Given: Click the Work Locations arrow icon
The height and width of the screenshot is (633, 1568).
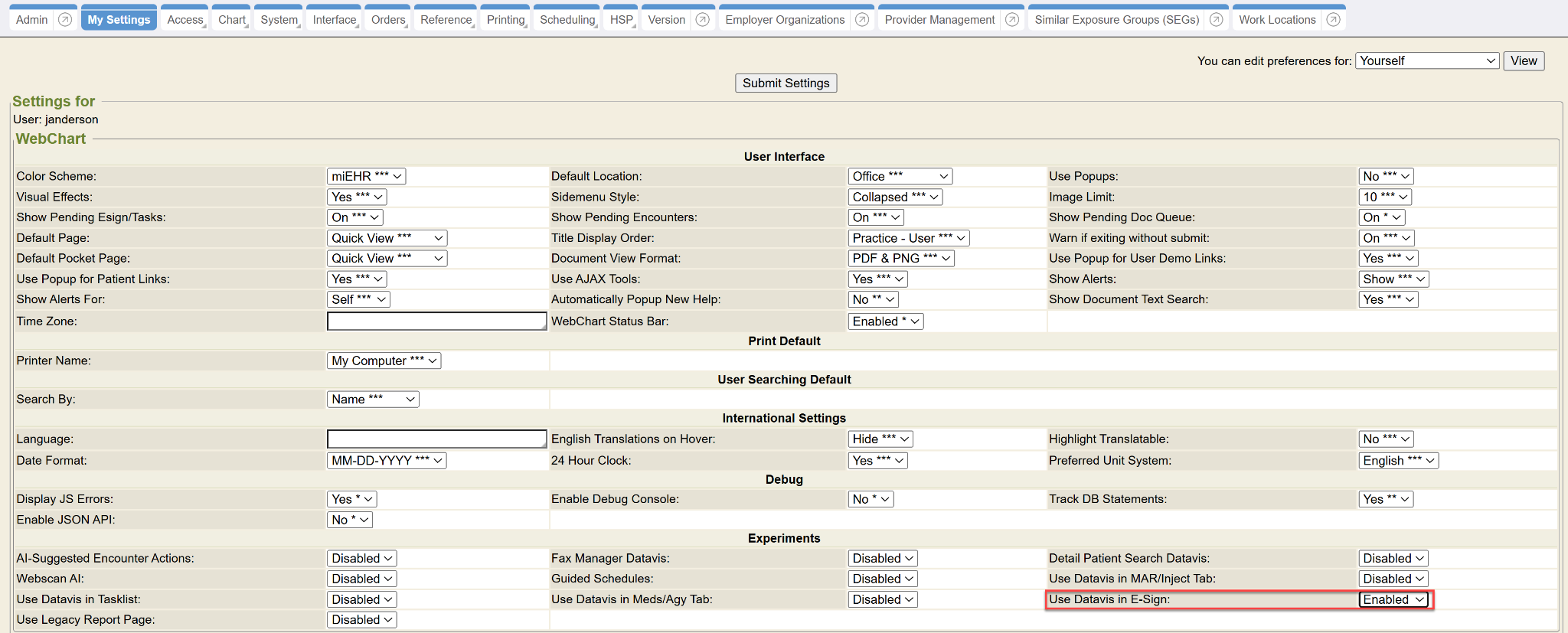Looking at the screenshot, I should 1333,20.
